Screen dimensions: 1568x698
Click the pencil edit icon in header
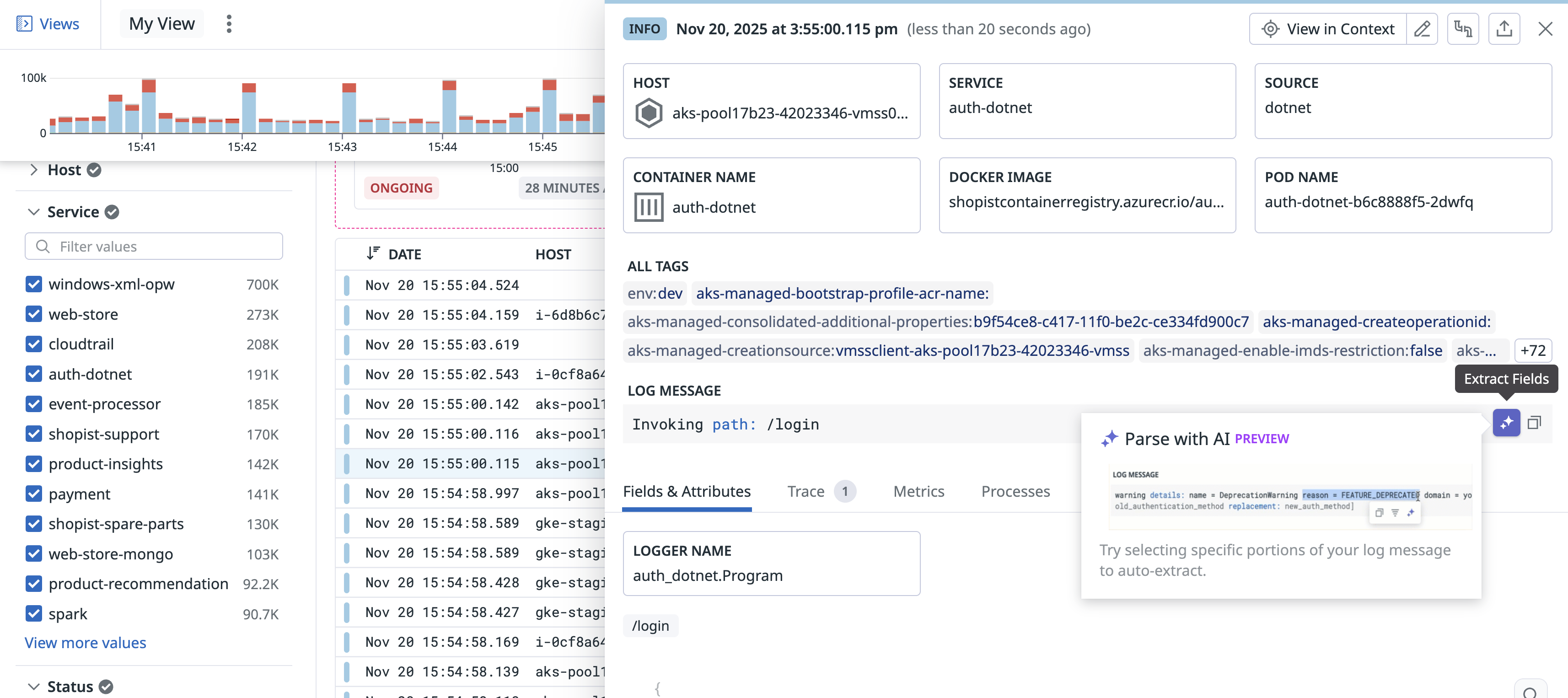click(1422, 29)
